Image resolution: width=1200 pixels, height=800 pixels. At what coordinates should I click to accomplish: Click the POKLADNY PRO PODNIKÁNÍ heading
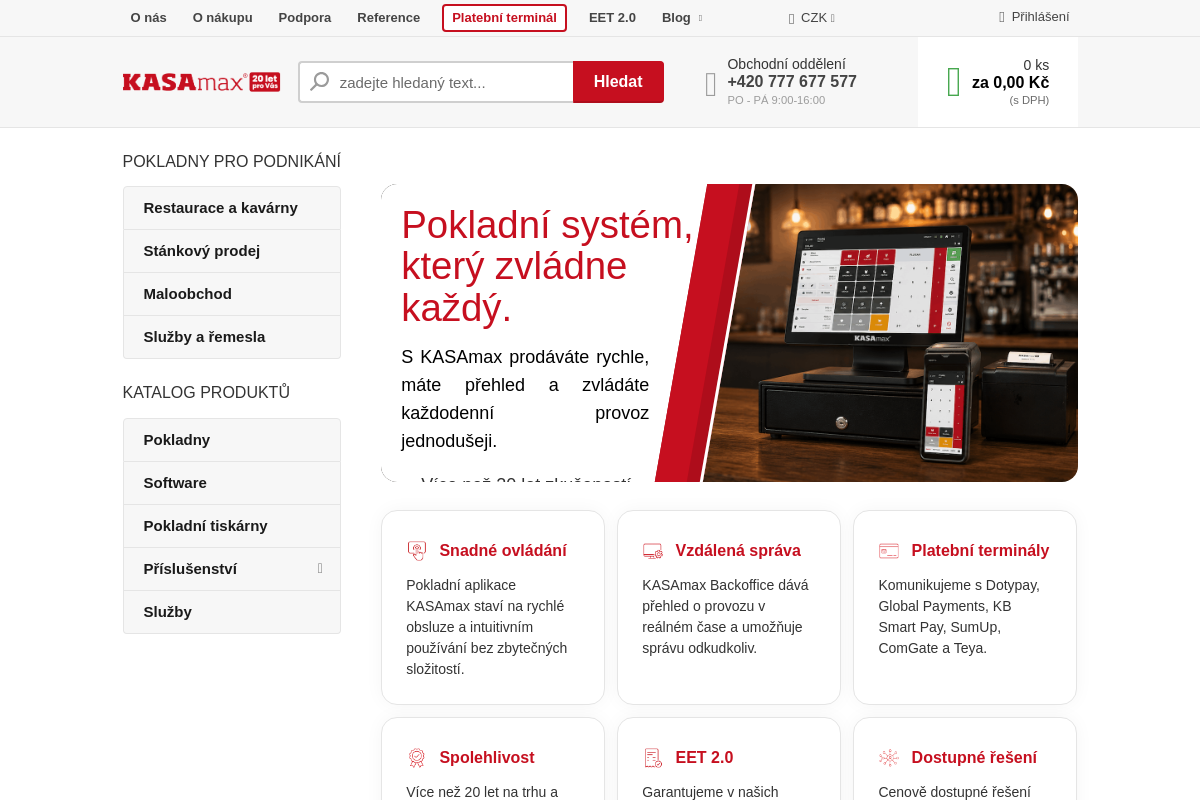click(x=232, y=162)
